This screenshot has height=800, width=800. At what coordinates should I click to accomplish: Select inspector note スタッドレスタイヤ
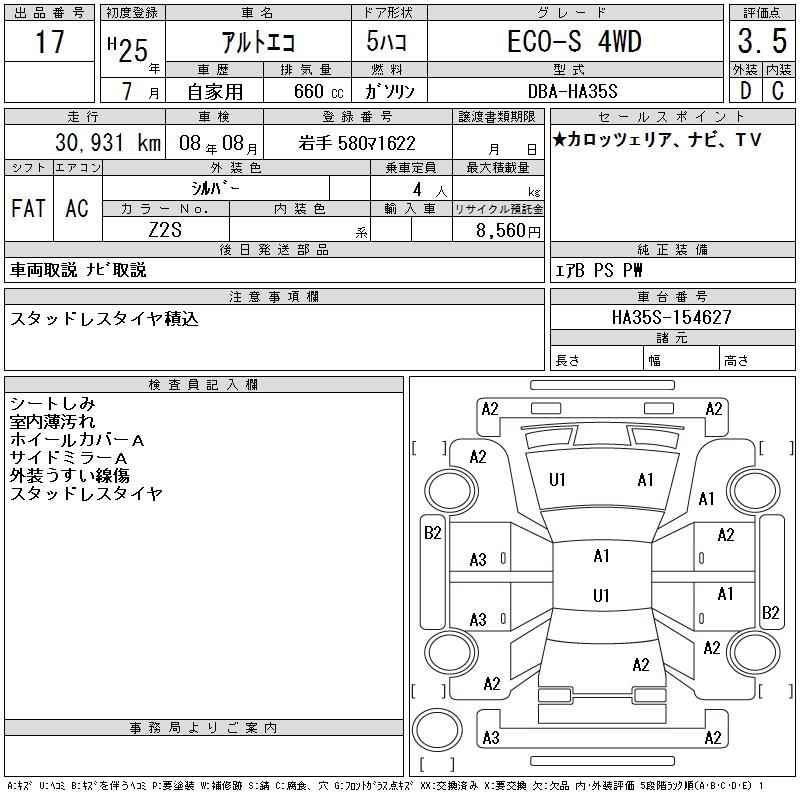[86, 493]
